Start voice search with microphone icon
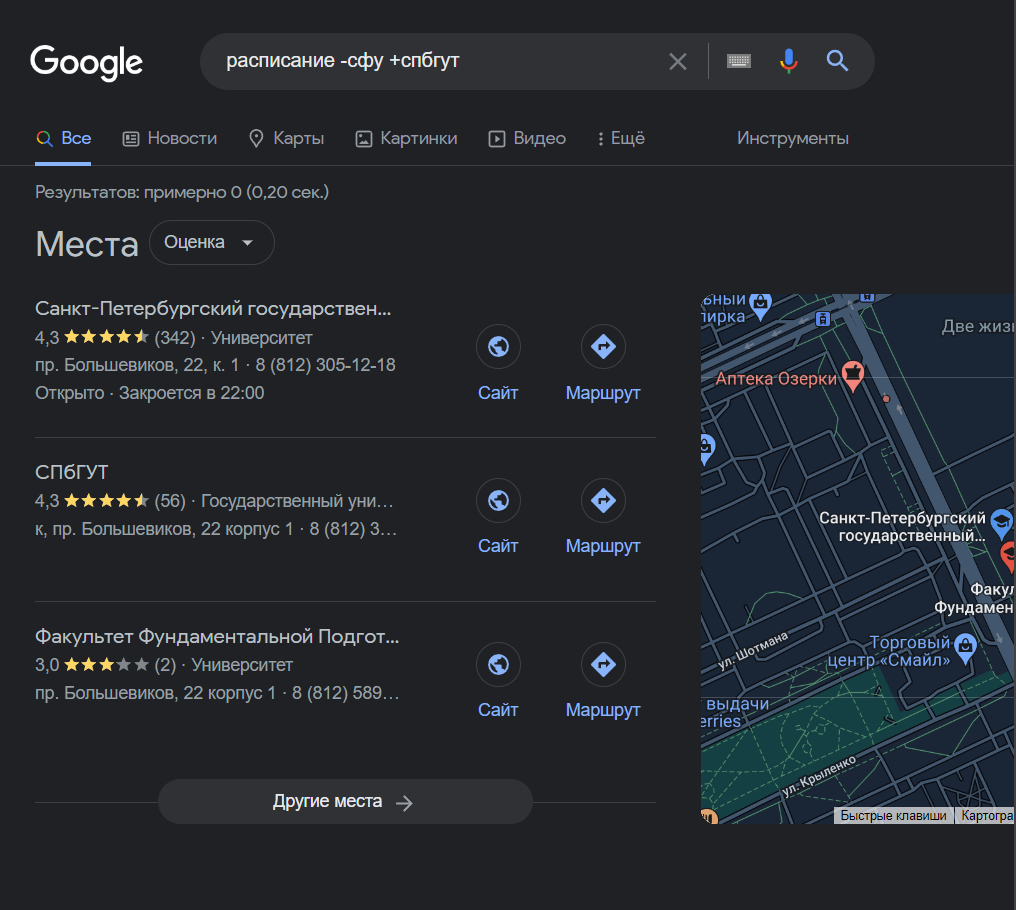This screenshot has width=1016, height=910. tap(789, 61)
